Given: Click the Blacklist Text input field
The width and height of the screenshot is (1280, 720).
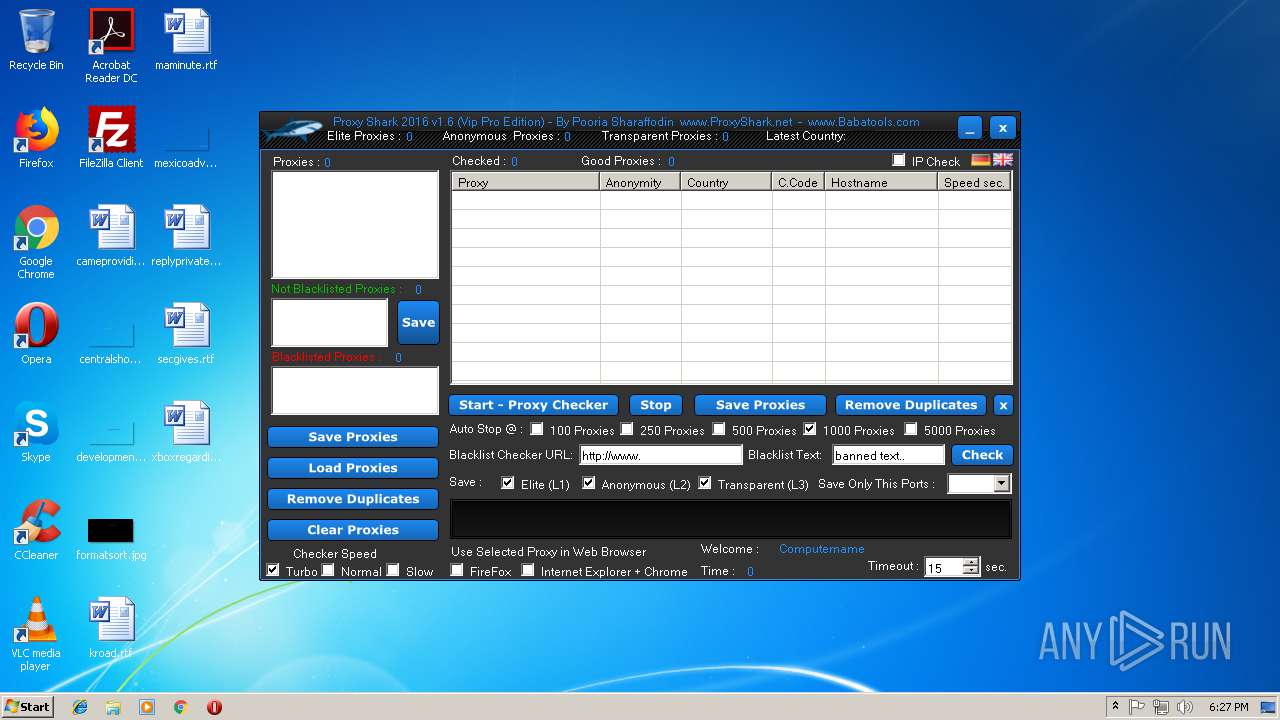Looking at the screenshot, I should click(x=888, y=455).
